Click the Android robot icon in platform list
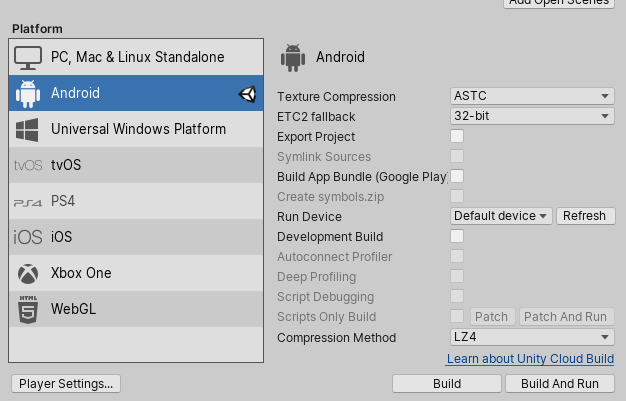This screenshot has height=401, width=626. click(28, 94)
